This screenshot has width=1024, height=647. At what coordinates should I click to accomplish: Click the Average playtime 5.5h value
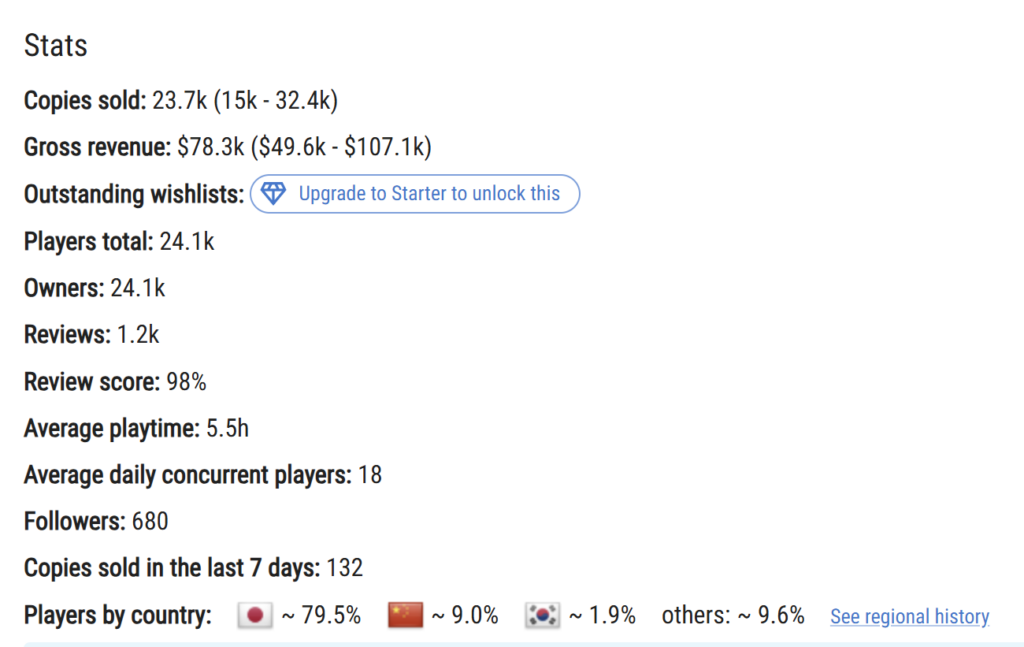pos(227,429)
